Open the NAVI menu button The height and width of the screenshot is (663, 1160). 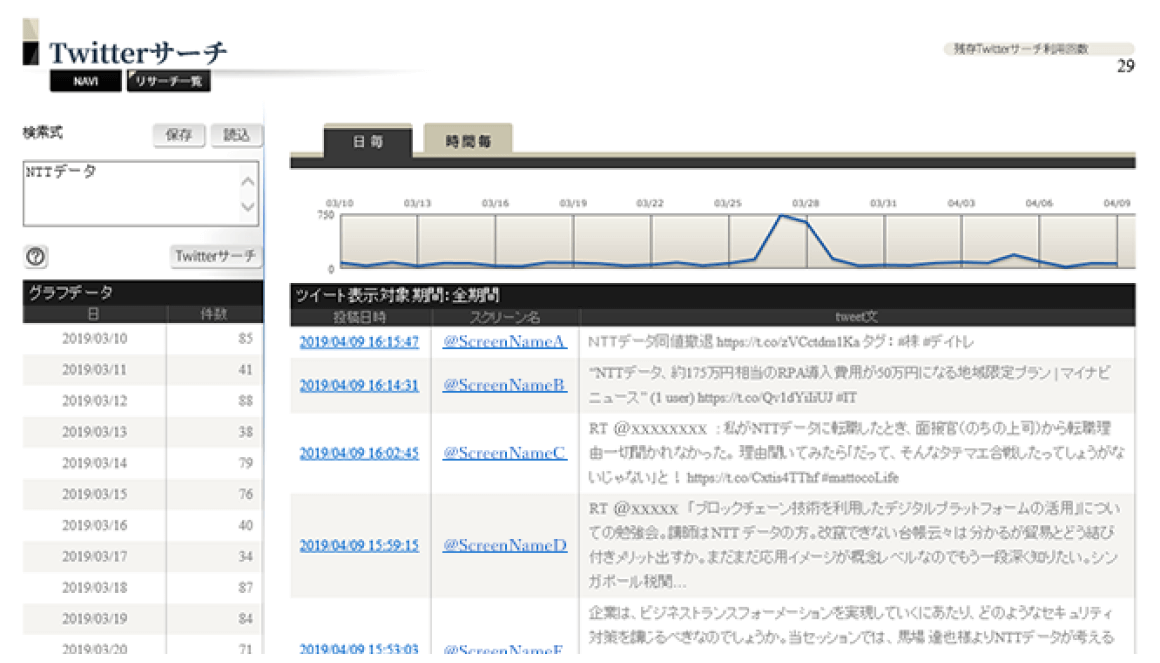85,82
